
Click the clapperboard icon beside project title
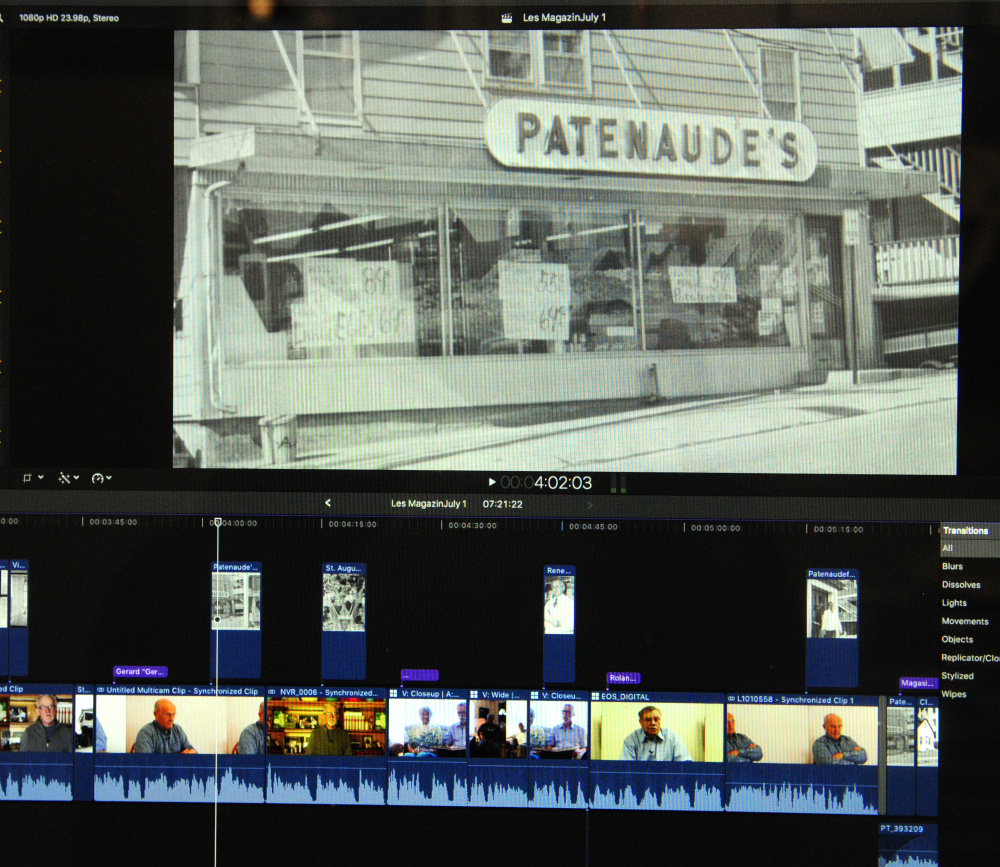507,17
